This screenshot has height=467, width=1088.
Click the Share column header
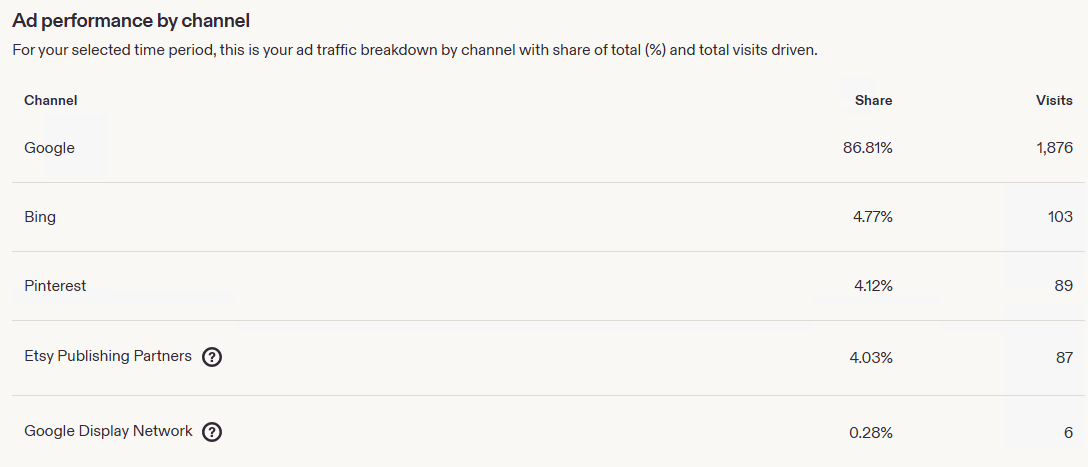point(874,101)
